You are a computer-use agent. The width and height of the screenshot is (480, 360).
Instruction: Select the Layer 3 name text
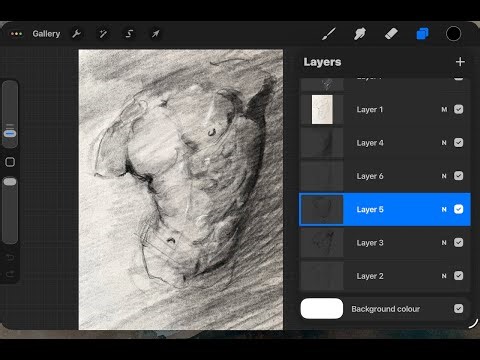point(370,243)
